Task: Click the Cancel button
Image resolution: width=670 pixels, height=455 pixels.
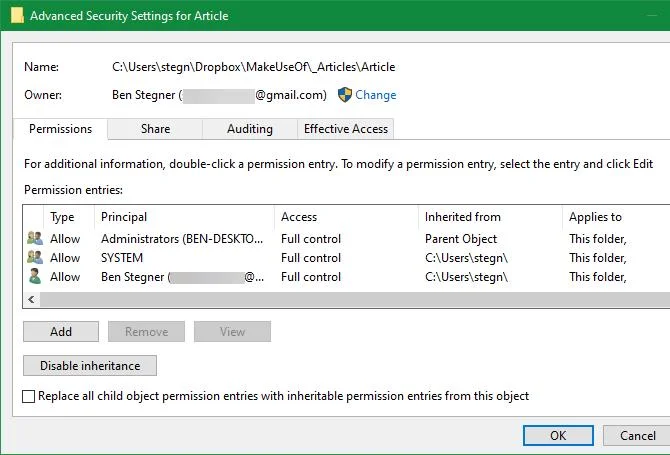Action: pyautogui.click(x=637, y=435)
